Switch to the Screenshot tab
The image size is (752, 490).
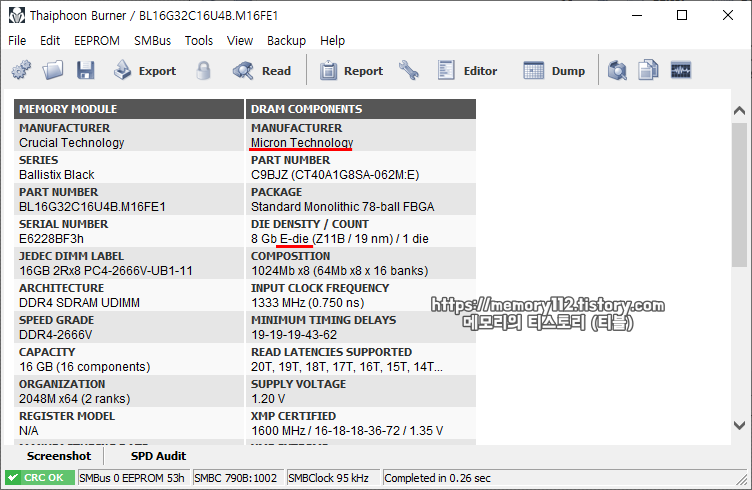click(x=59, y=456)
